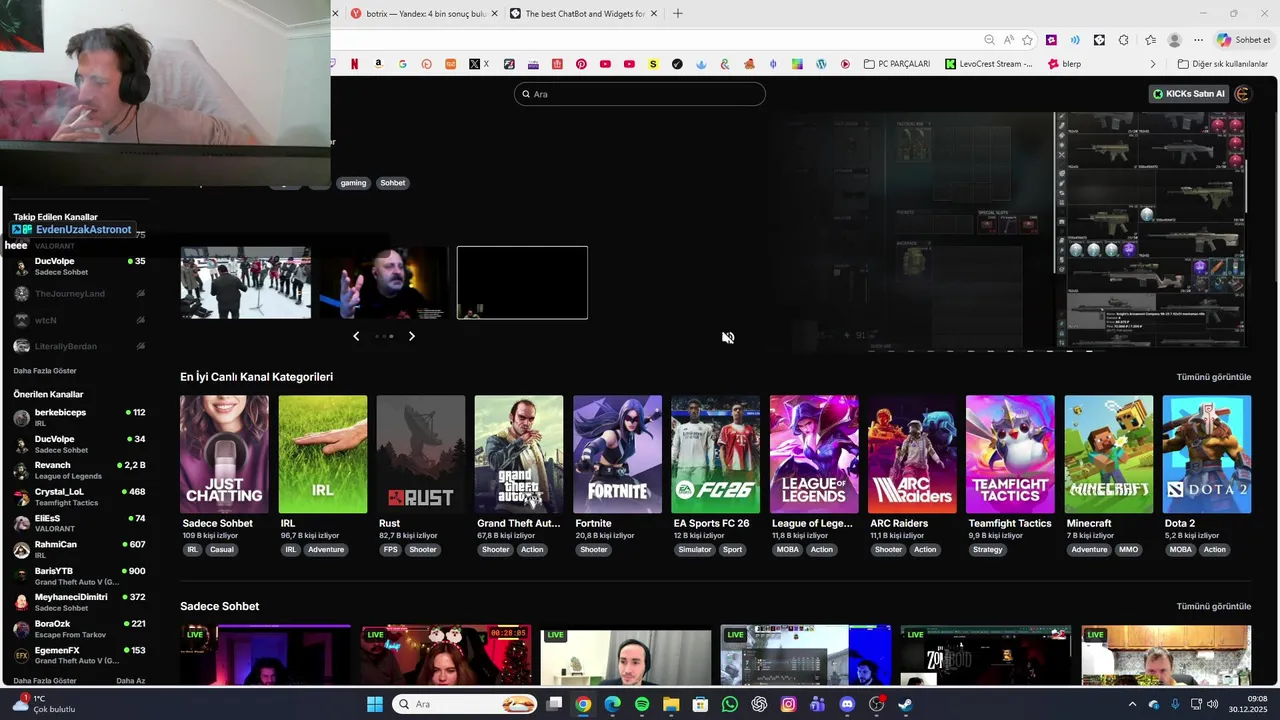Expand followed channels with Daha Fazla Göster
Screen dimensions: 1280x720
45,371
